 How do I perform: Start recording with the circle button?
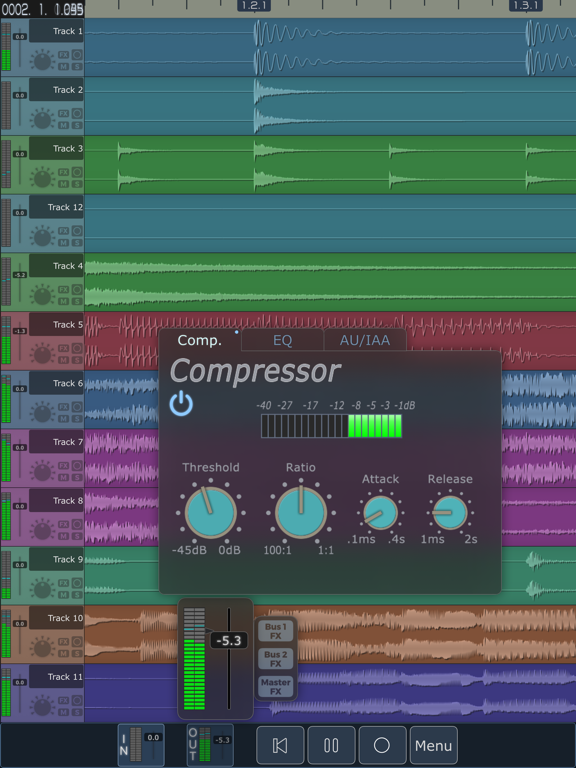[x=382, y=745]
